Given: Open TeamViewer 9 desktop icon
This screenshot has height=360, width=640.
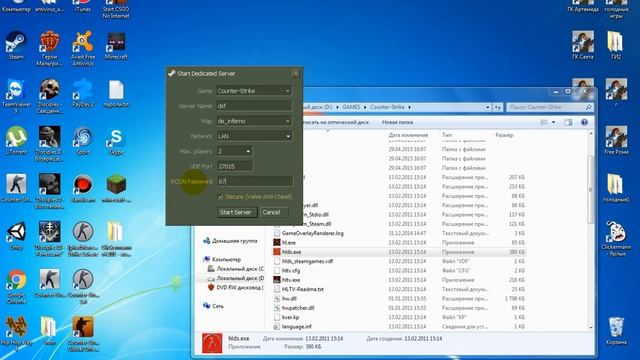Looking at the screenshot, I should coord(16,96).
